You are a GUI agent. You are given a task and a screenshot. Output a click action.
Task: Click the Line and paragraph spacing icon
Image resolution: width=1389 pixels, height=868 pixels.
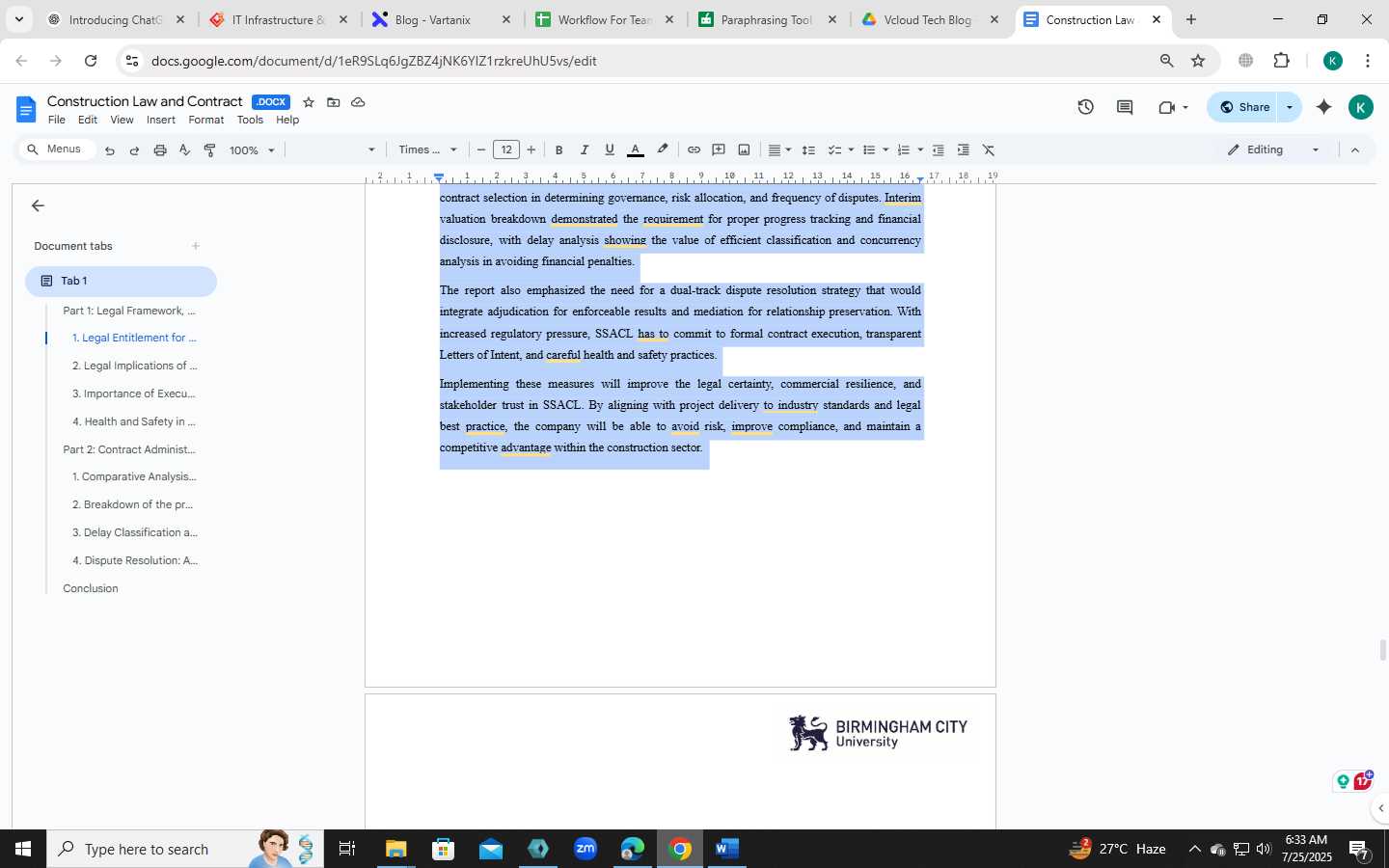(x=809, y=150)
